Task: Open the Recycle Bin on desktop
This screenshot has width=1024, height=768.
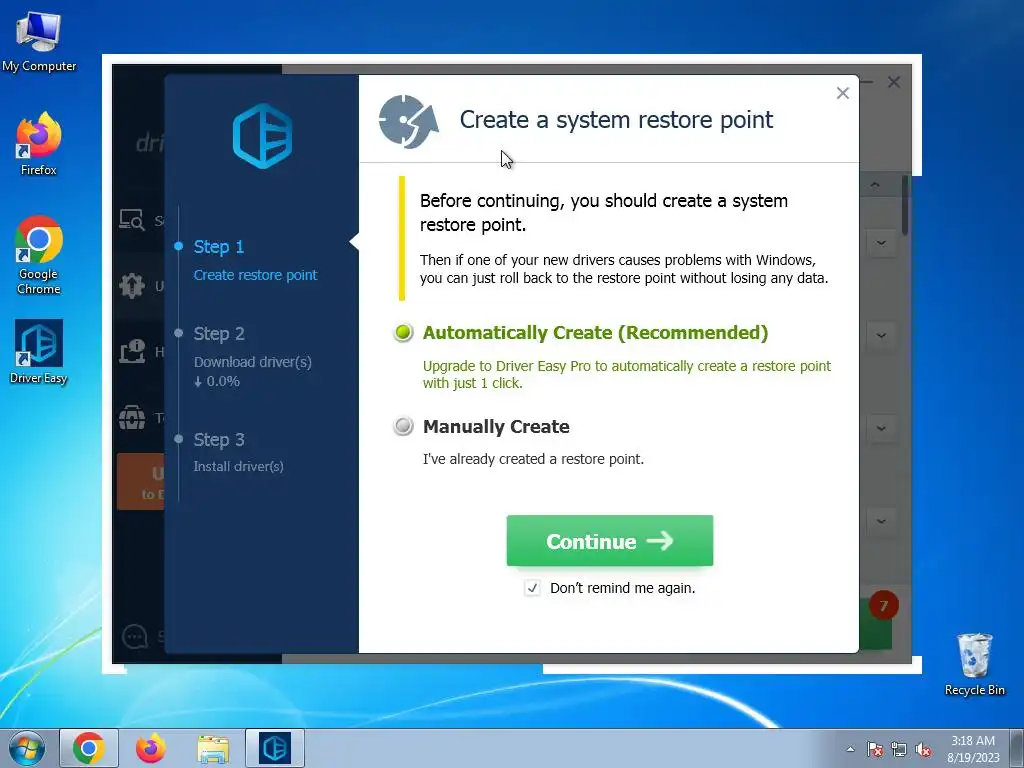Action: tap(974, 664)
